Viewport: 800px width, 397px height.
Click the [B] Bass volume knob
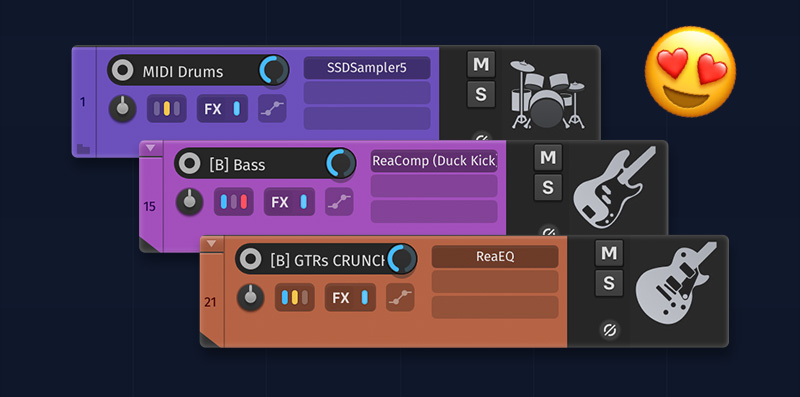point(341,163)
